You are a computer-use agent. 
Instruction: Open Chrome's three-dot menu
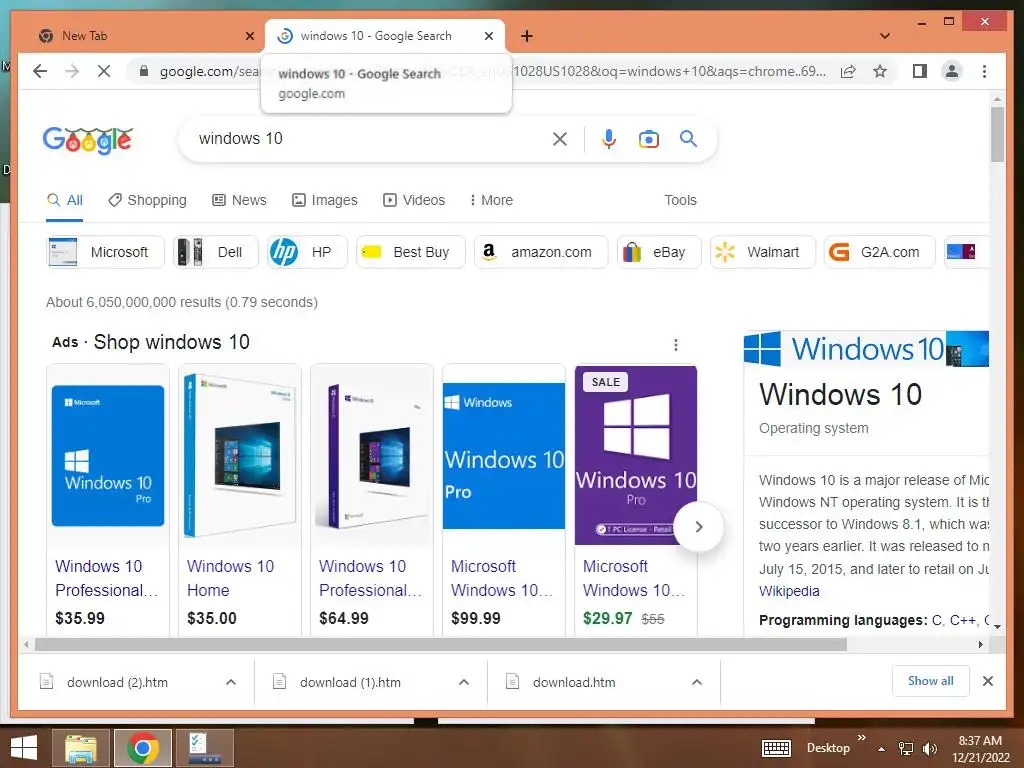click(x=984, y=71)
